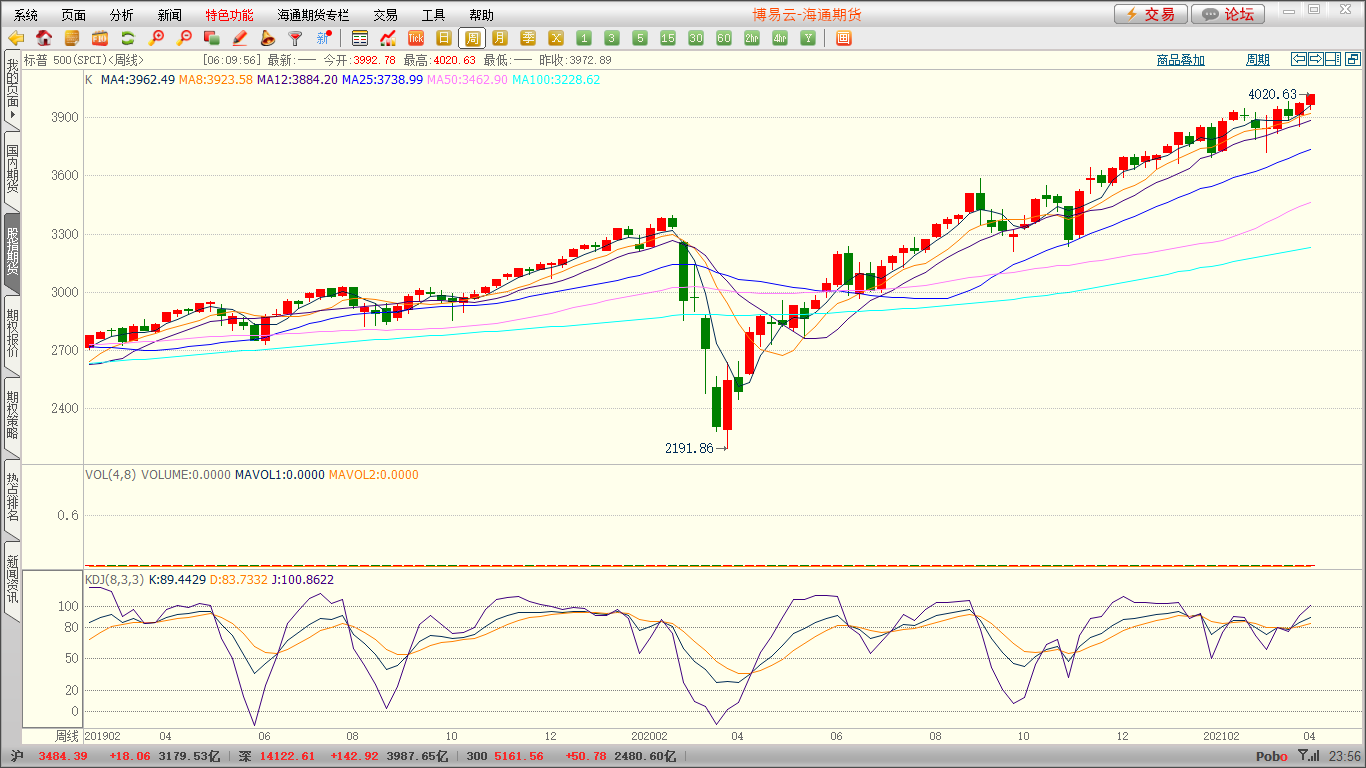
Task: Switch to the 新闻资讯 side tab
Action: coord(12,580)
